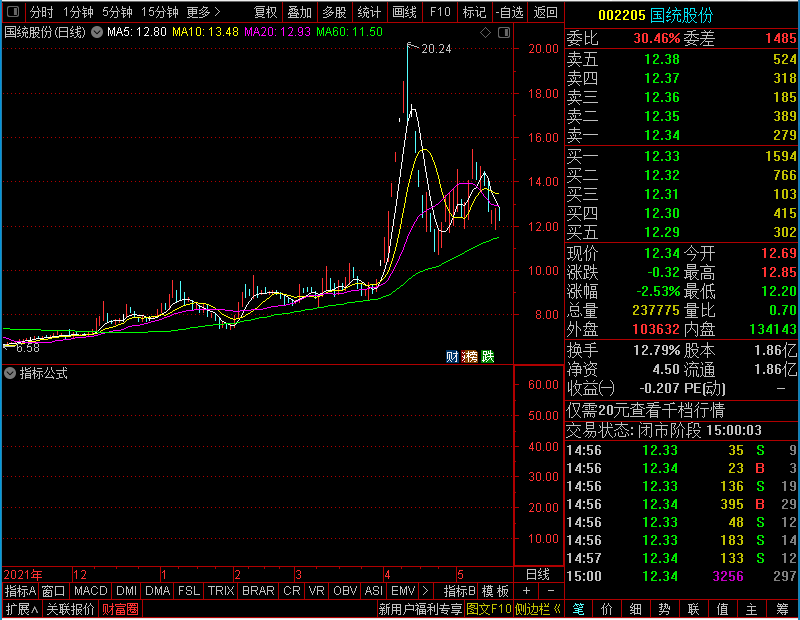Open the 更多 periods menu
800x620 pixels.
[x=203, y=12]
